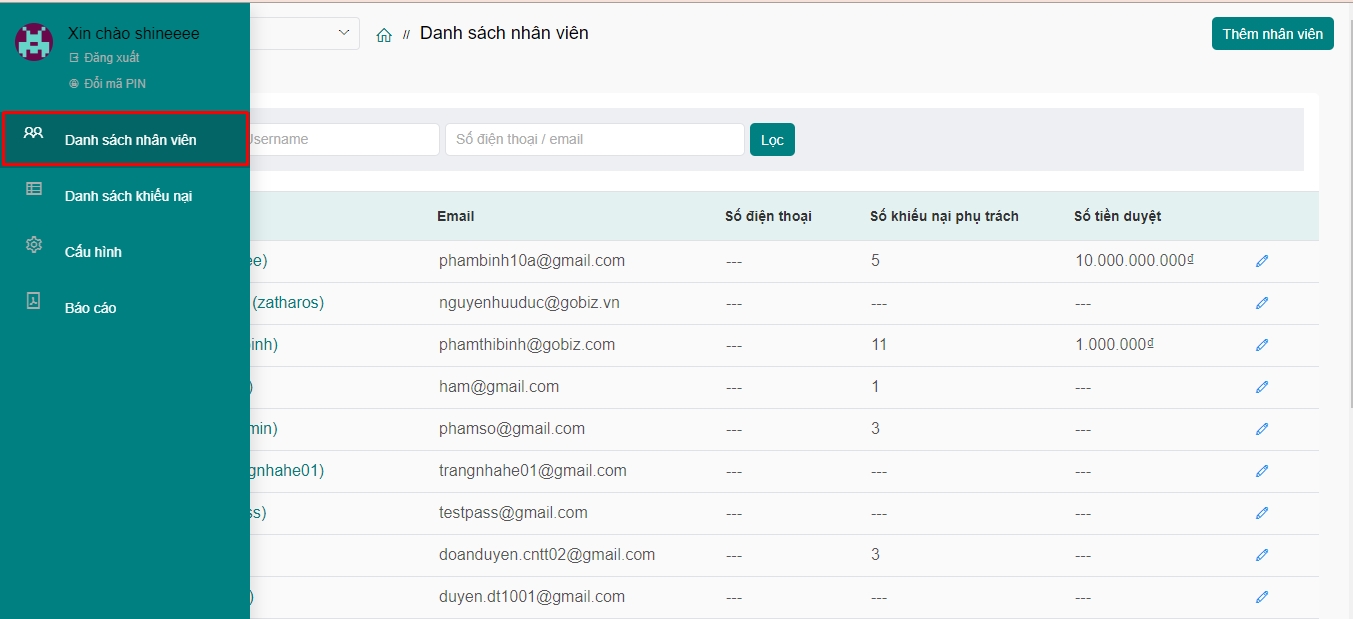
Task: Edit the doanduyen.cntt02@gmail.com row
Action: pos(1262,555)
